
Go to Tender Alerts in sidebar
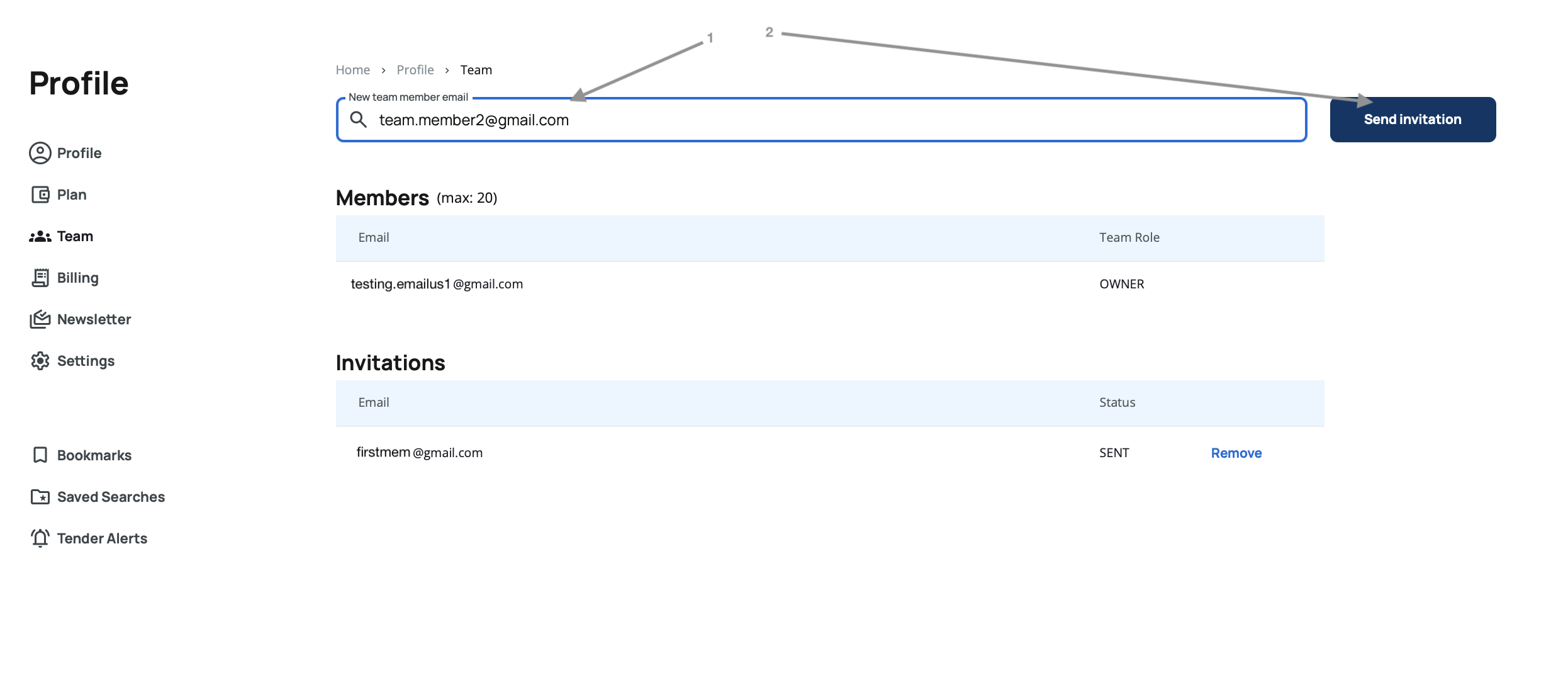[102, 538]
